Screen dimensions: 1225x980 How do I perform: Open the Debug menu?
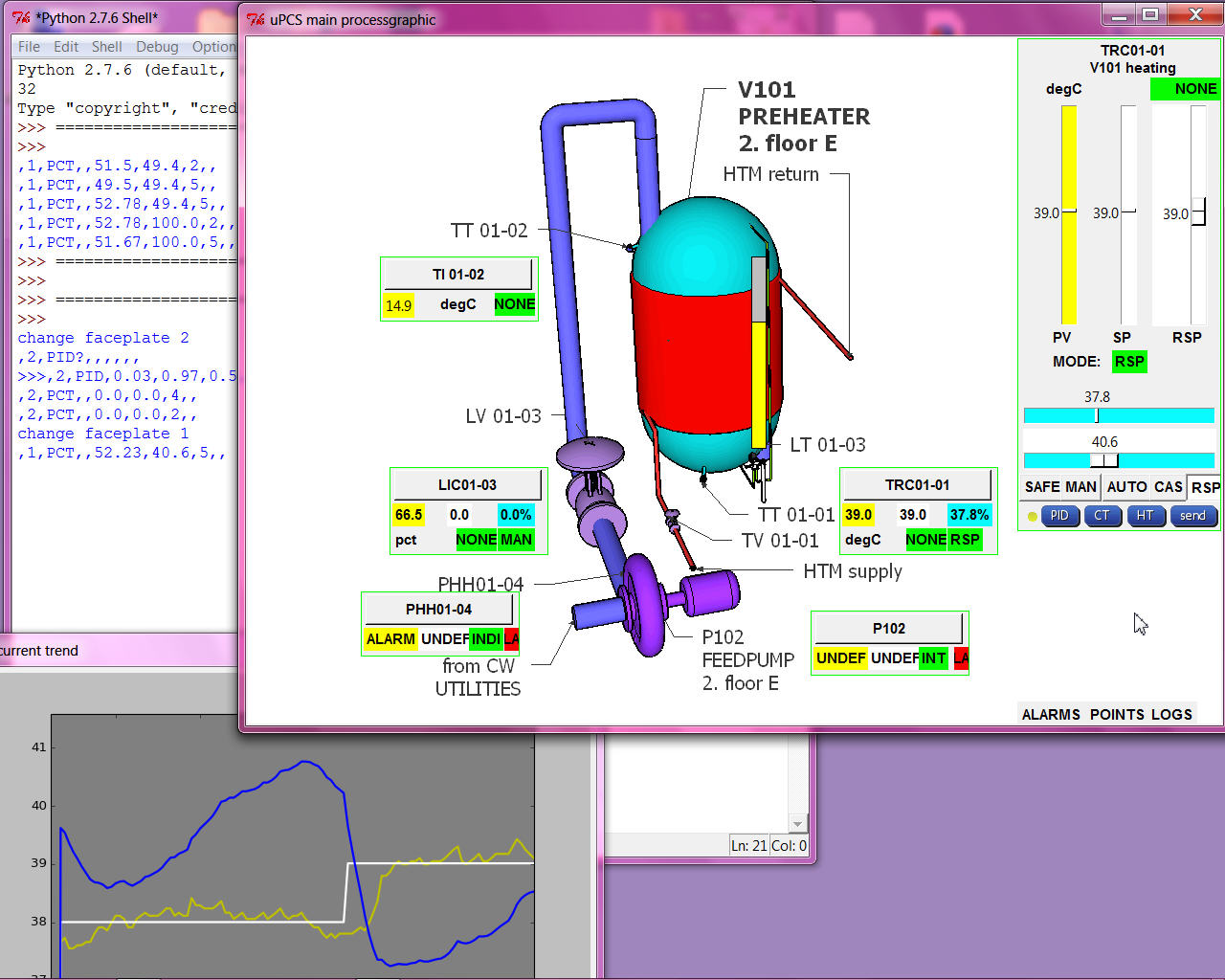157,46
